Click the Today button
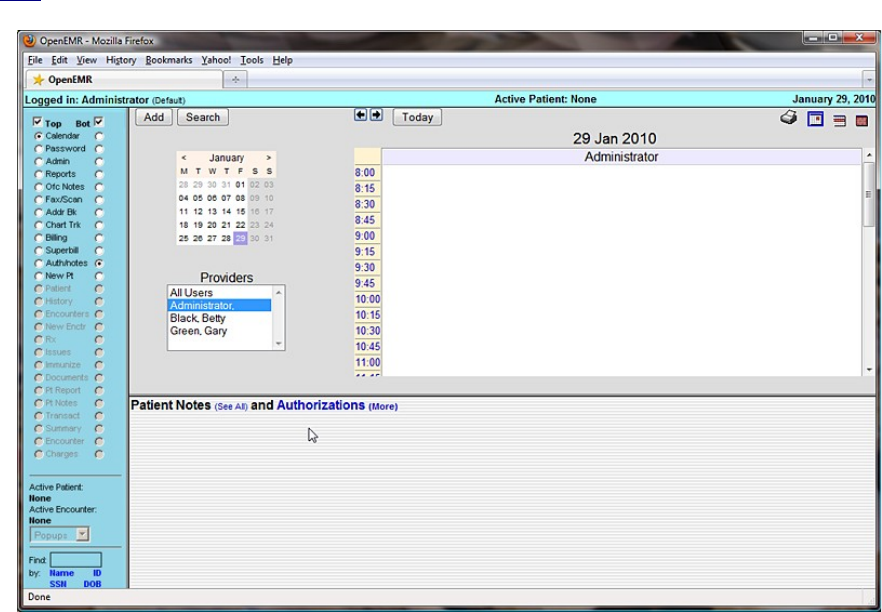Screen dimensions: 882x612 coord(417,117)
